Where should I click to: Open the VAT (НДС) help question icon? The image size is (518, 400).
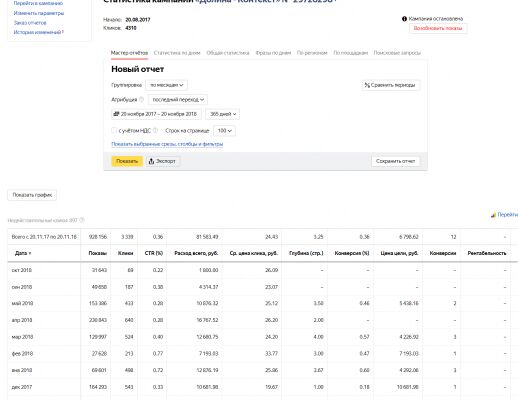point(155,130)
